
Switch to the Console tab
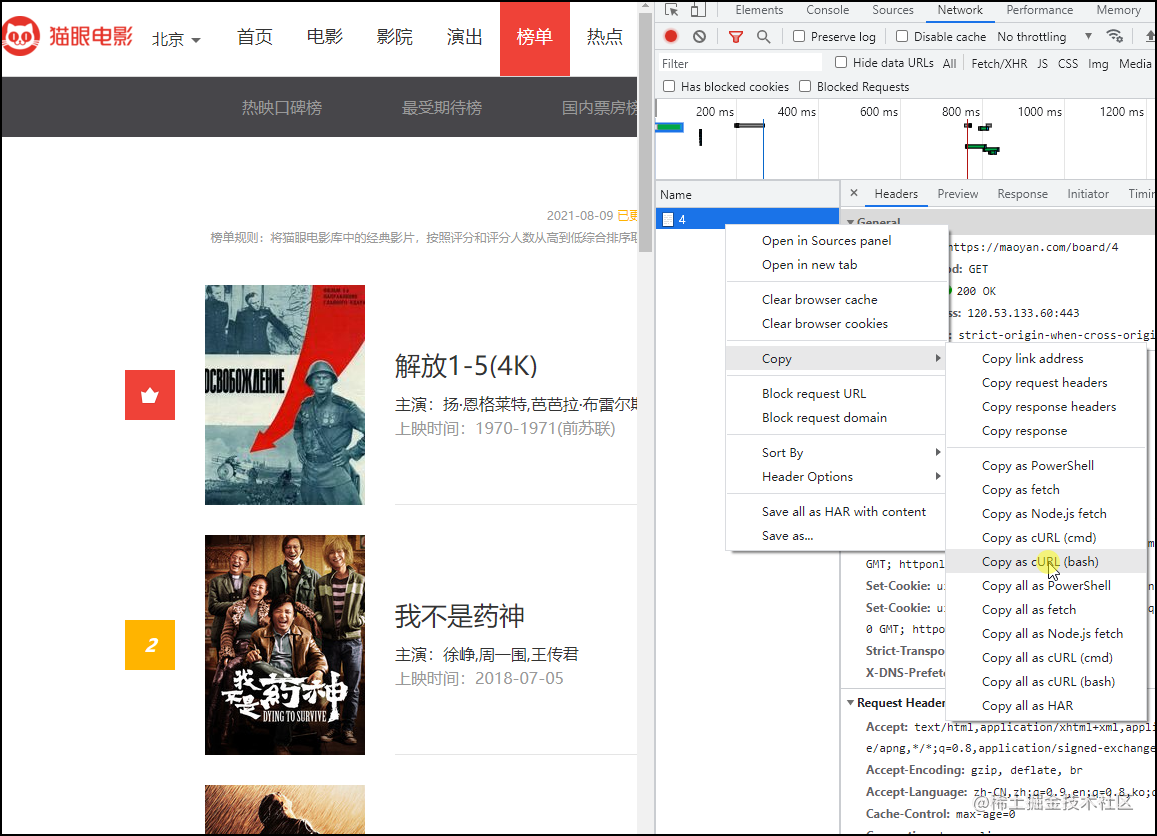pyautogui.click(x=827, y=10)
